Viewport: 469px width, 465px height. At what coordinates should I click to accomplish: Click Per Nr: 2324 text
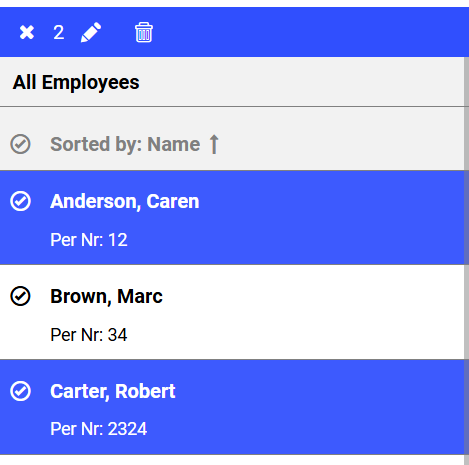tap(98, 429)
